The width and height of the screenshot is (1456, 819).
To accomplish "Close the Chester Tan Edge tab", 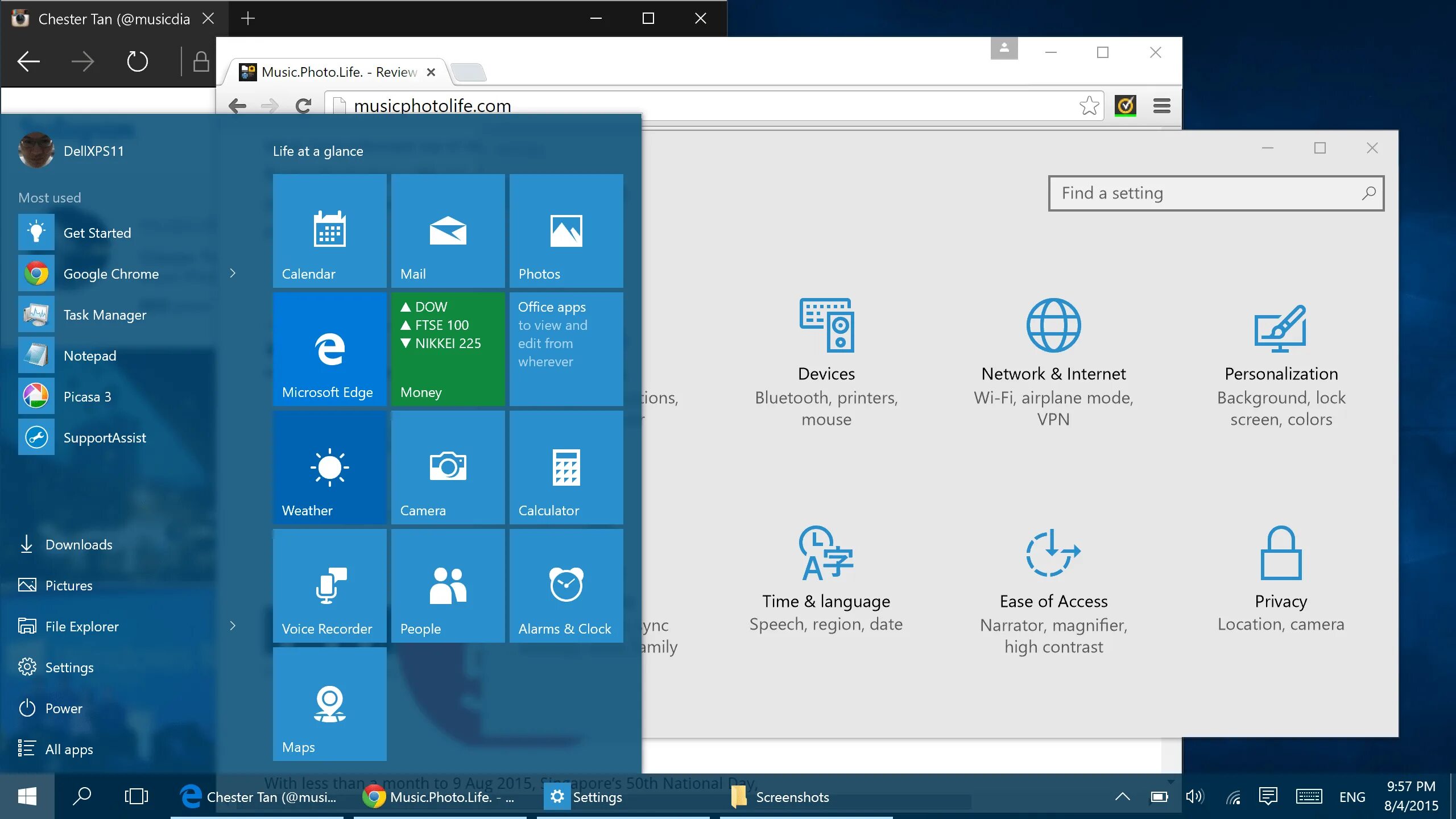I will pyautogui.click(x=208, y=19).
